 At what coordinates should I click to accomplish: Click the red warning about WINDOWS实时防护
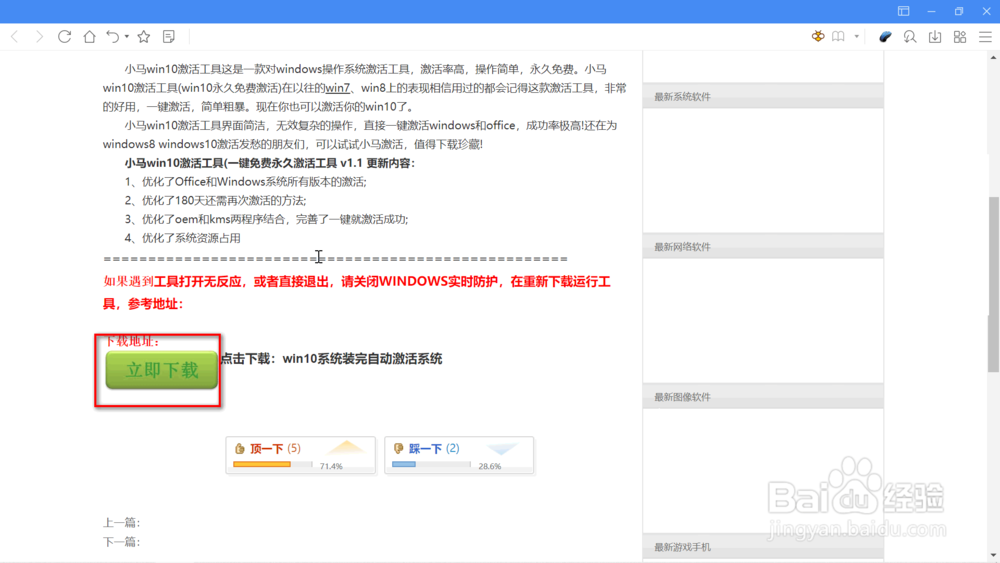point(357,293)
